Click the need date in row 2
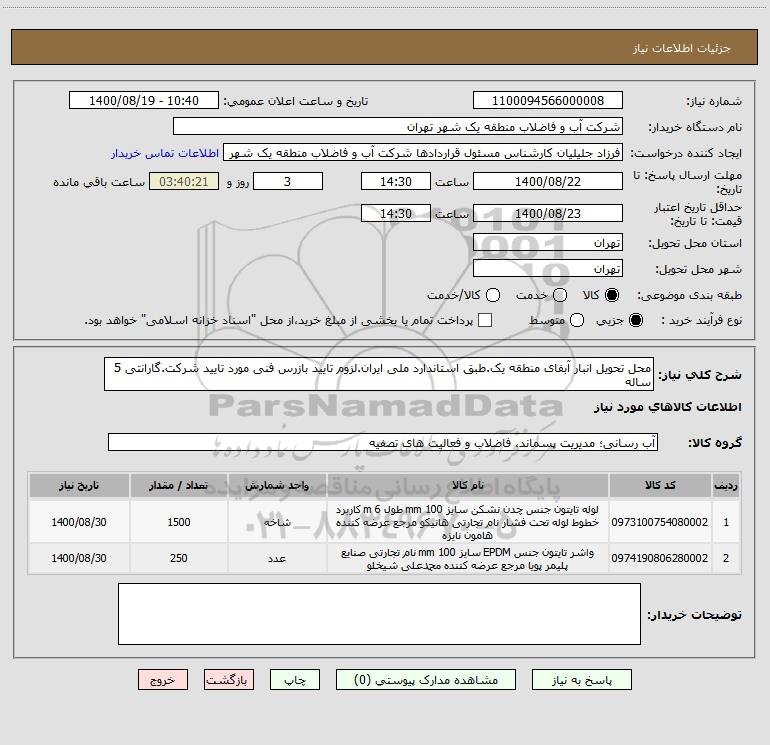The width and height of the screenshot is (770, 745). (79, 559)
